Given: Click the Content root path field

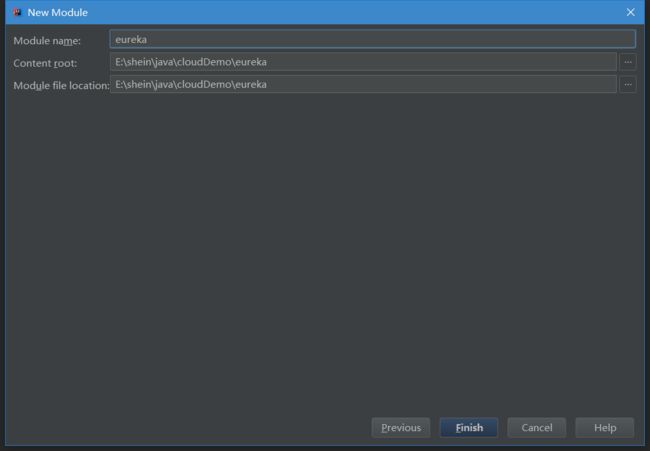Looking at the screenshot, I should pyautogui.click(x=363, y=62).
